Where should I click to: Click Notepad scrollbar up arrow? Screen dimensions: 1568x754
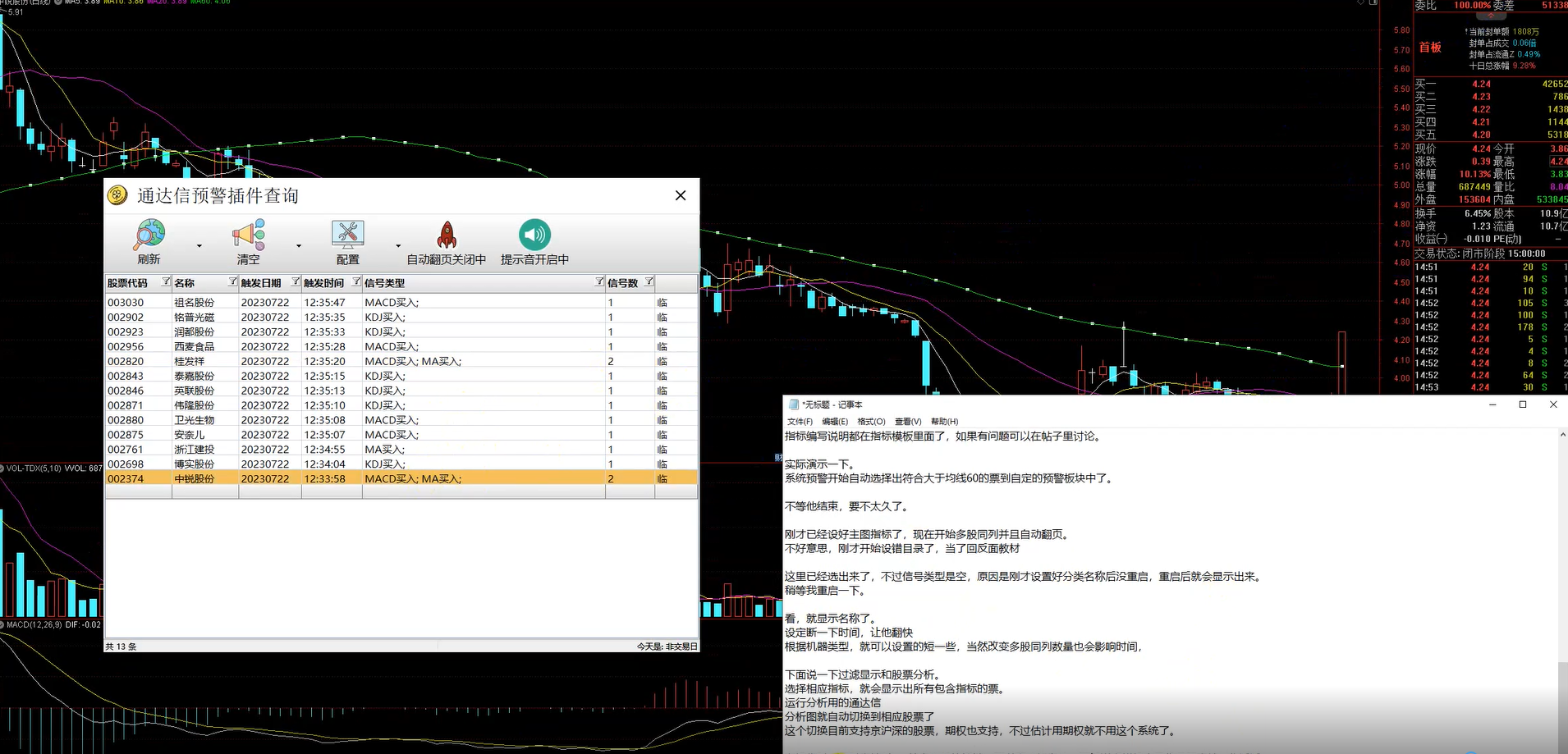coord(1562,436)
